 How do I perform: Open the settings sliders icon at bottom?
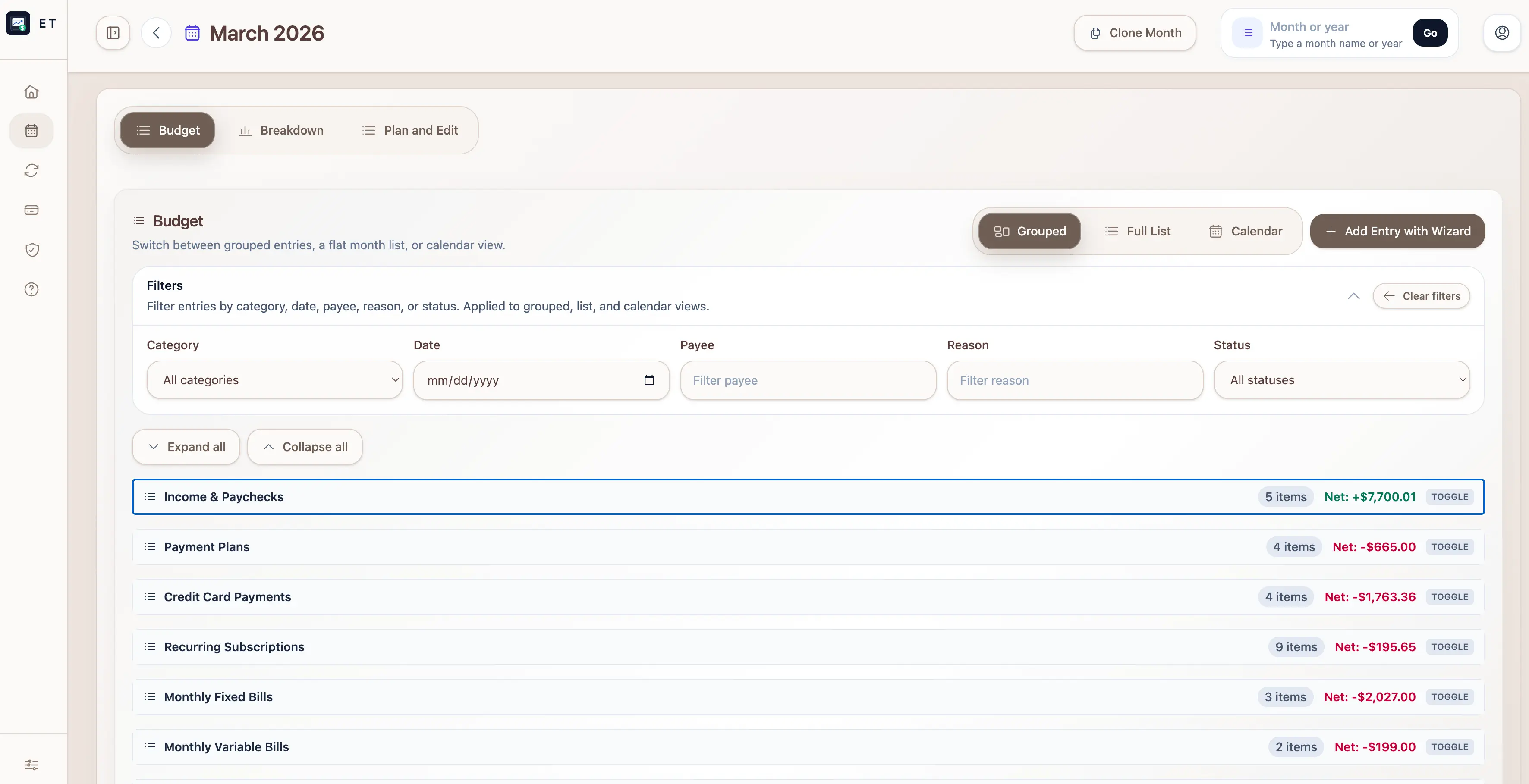[x=31, y=765]
